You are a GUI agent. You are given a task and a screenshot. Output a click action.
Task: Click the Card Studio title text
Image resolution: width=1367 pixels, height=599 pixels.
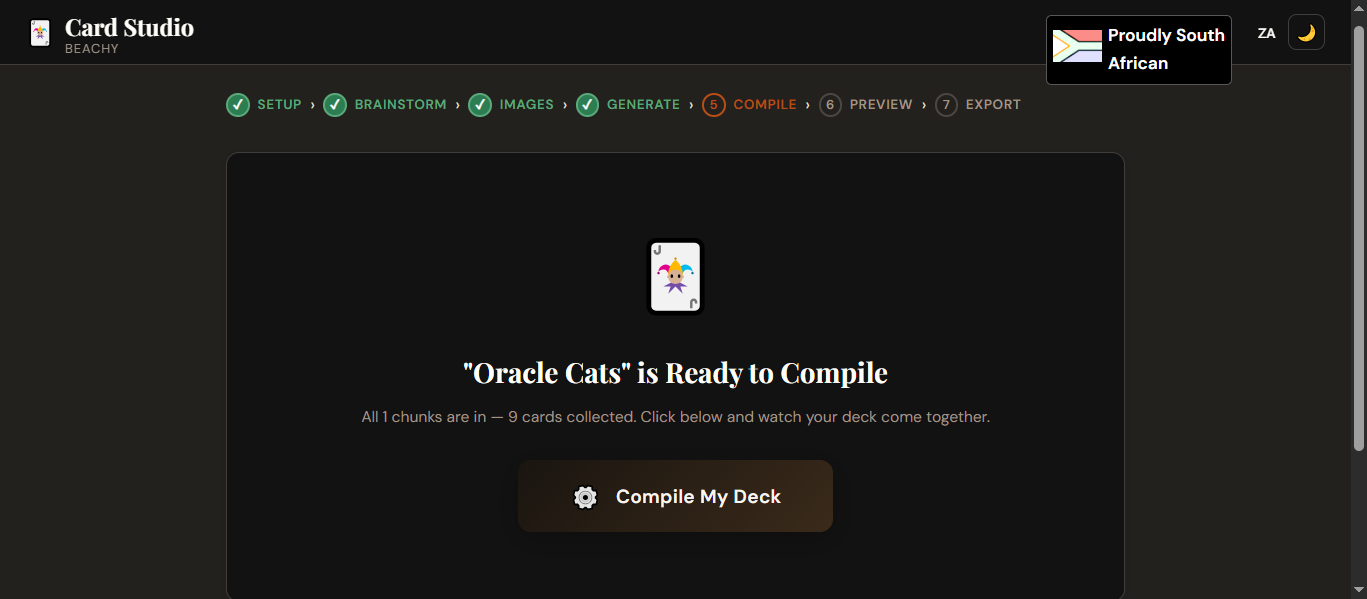129,27
